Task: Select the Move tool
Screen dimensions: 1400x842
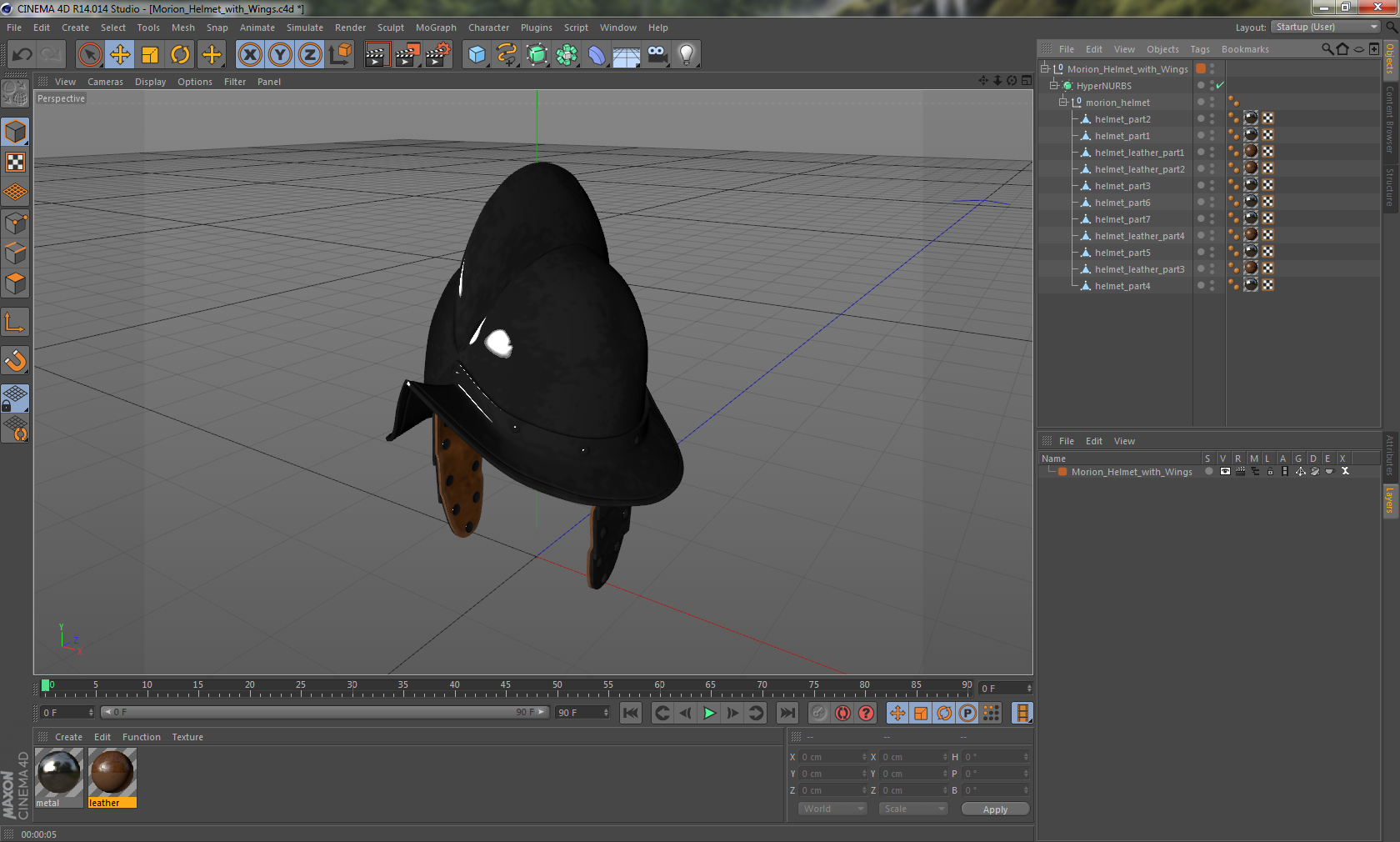Action: pos(120,55)
